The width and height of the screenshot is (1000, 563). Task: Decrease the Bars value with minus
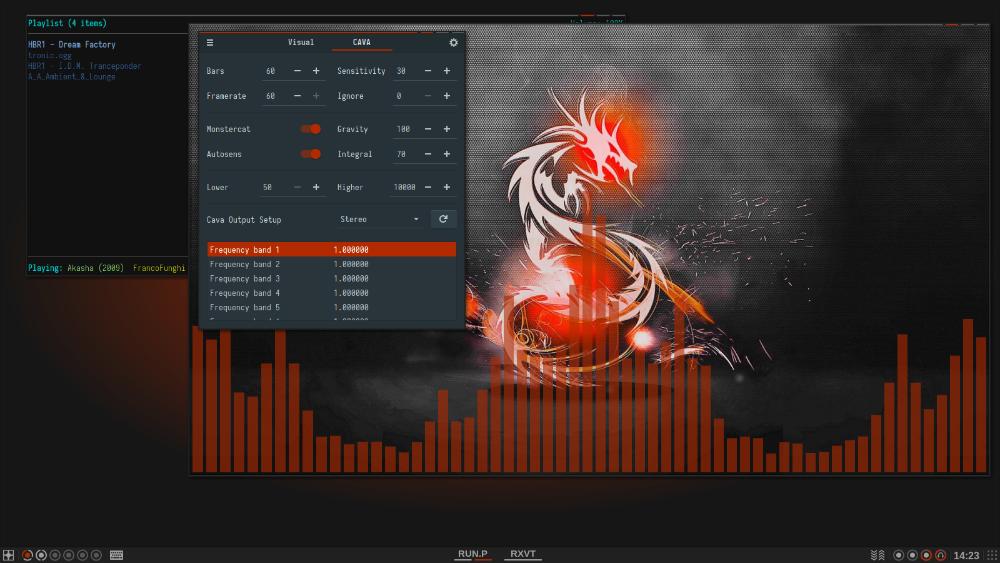[297, 71]
